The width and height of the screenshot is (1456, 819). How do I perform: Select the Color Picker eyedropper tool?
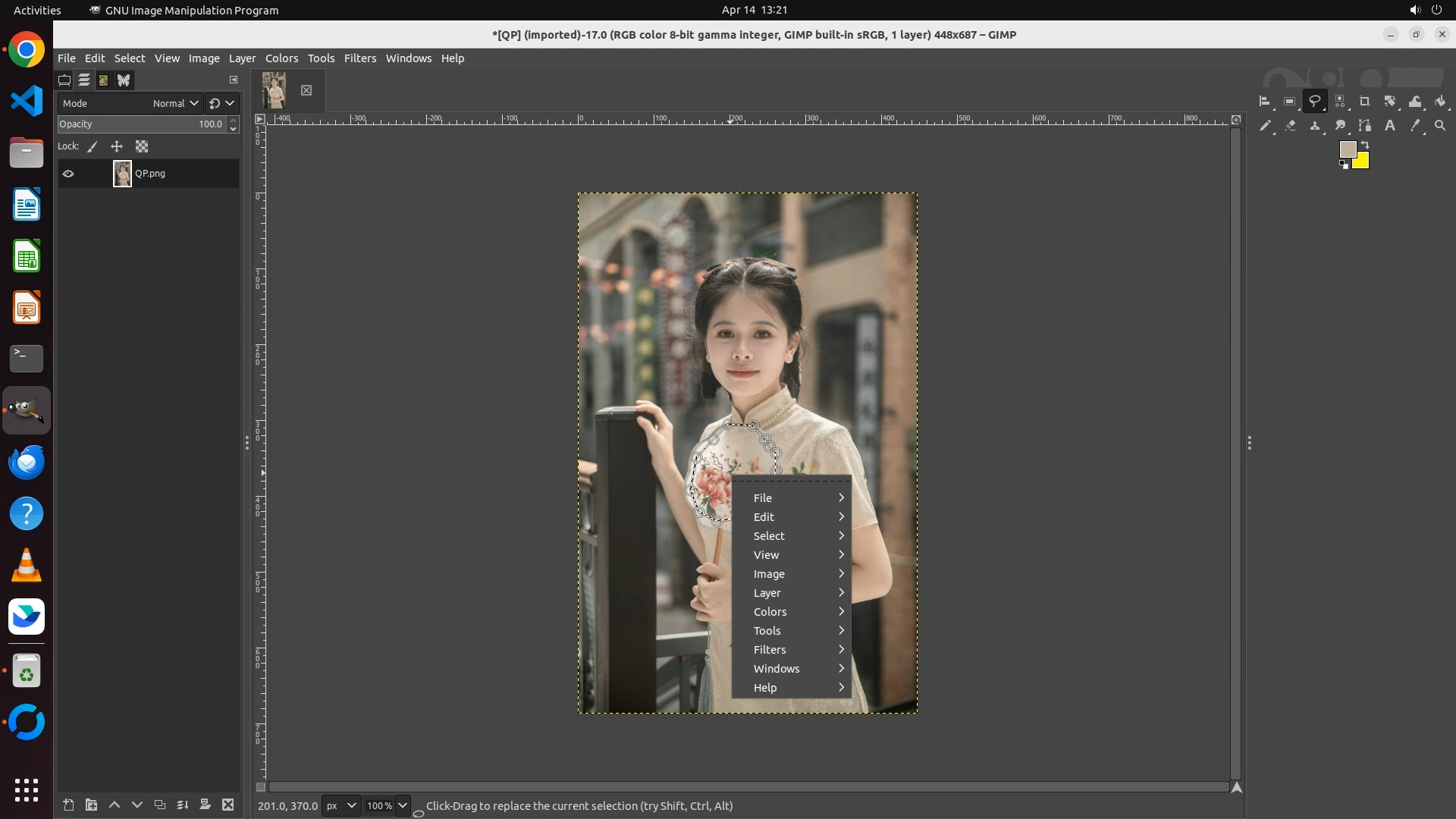tap(1415, 126)
